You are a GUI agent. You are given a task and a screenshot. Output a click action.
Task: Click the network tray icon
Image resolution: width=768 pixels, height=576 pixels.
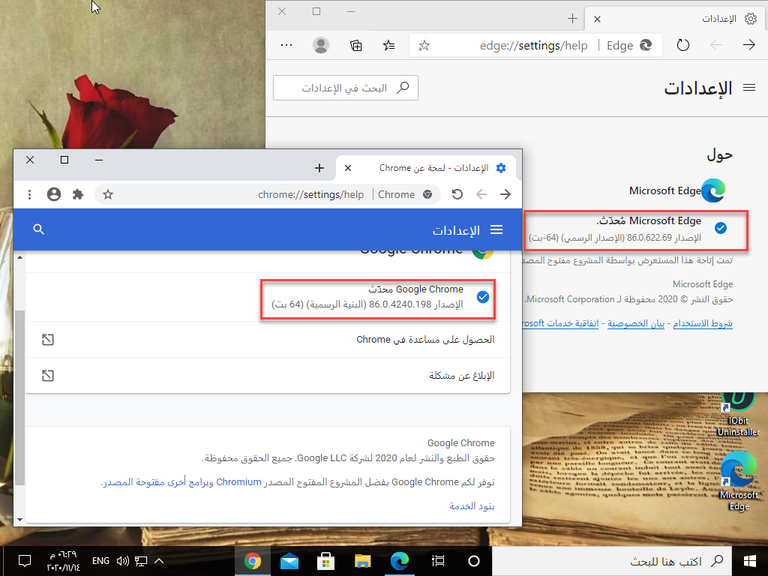pos(141,561)
